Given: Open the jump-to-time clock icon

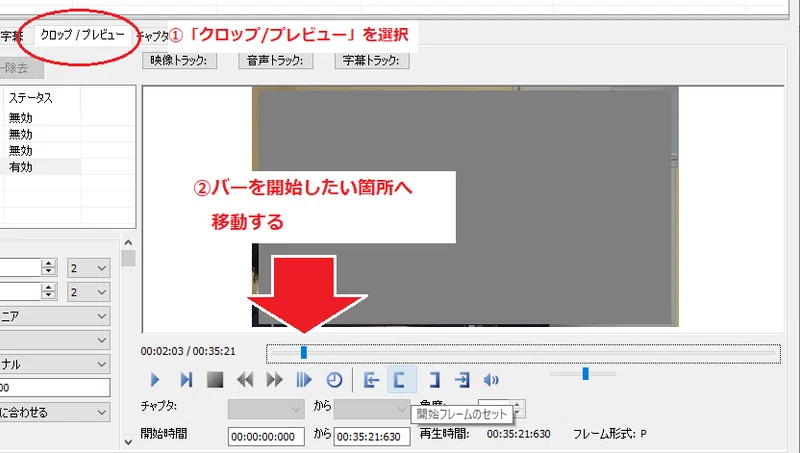Looking at the screenshot, I should tap(334, 380).
